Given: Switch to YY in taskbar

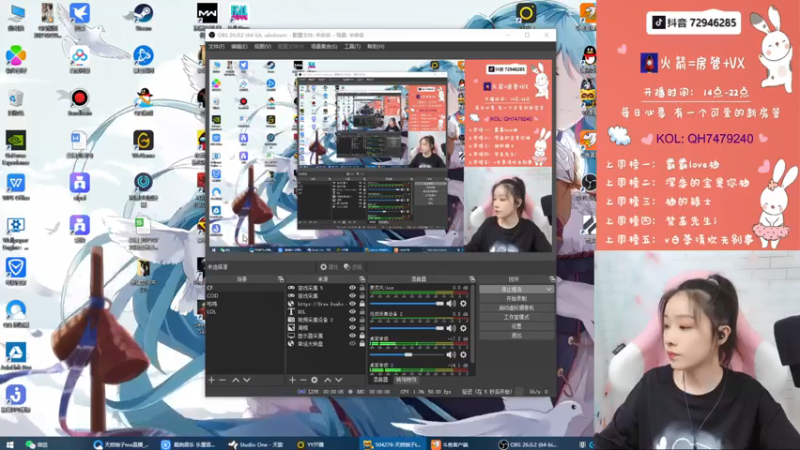Looking at the screenshot, I should click(311, 444).
